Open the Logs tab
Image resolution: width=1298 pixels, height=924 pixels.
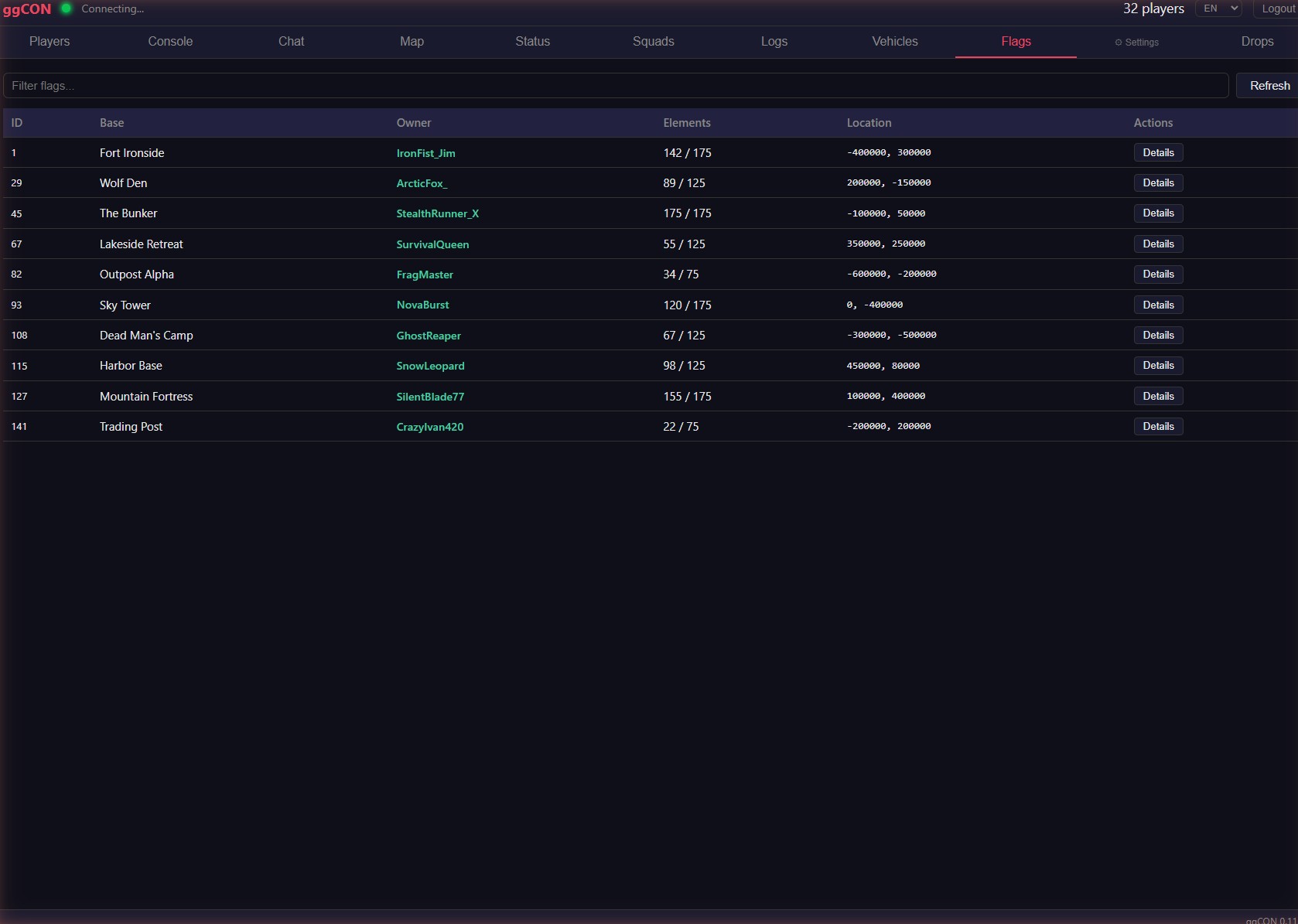pyautogui.click(x=774, y=42)
